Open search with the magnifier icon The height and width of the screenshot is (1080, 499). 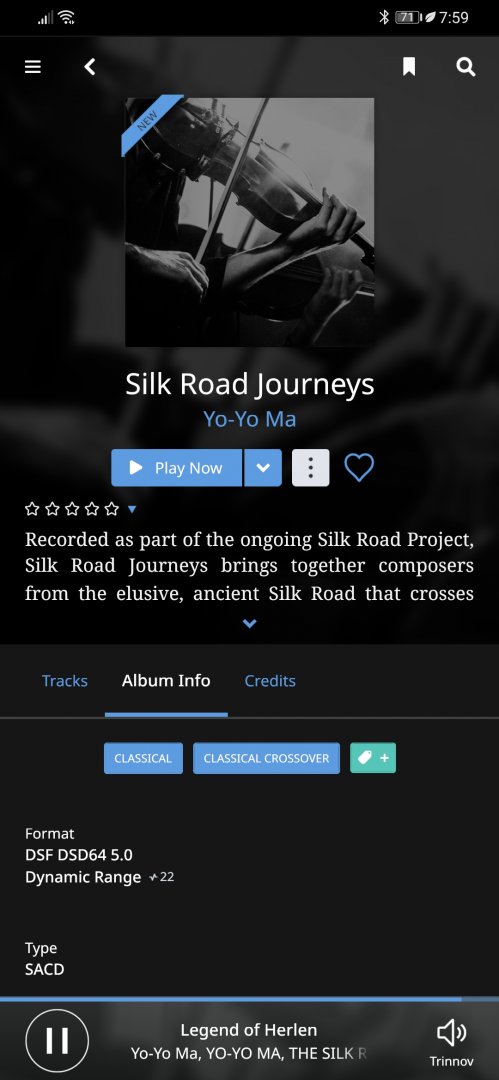(x=466, y=67)
